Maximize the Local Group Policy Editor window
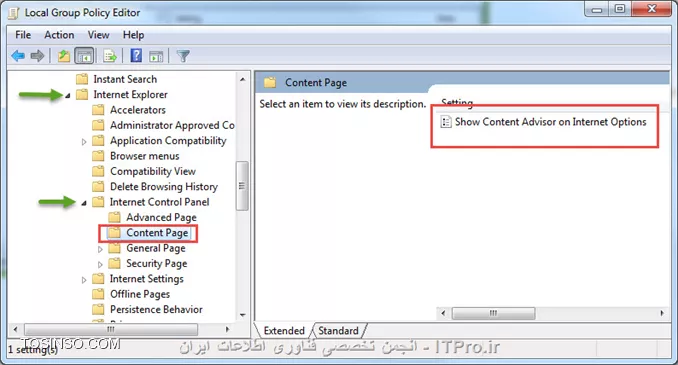Viewport: 678px width, 365px height. point(620,9)
